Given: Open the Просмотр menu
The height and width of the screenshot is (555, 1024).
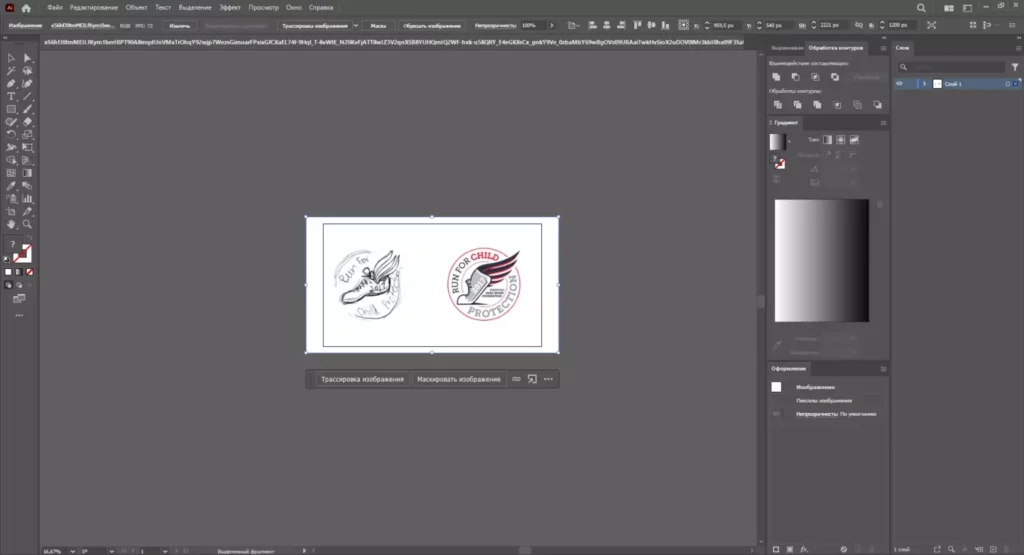Looking at the screenshot, I should tap(264, 8).
